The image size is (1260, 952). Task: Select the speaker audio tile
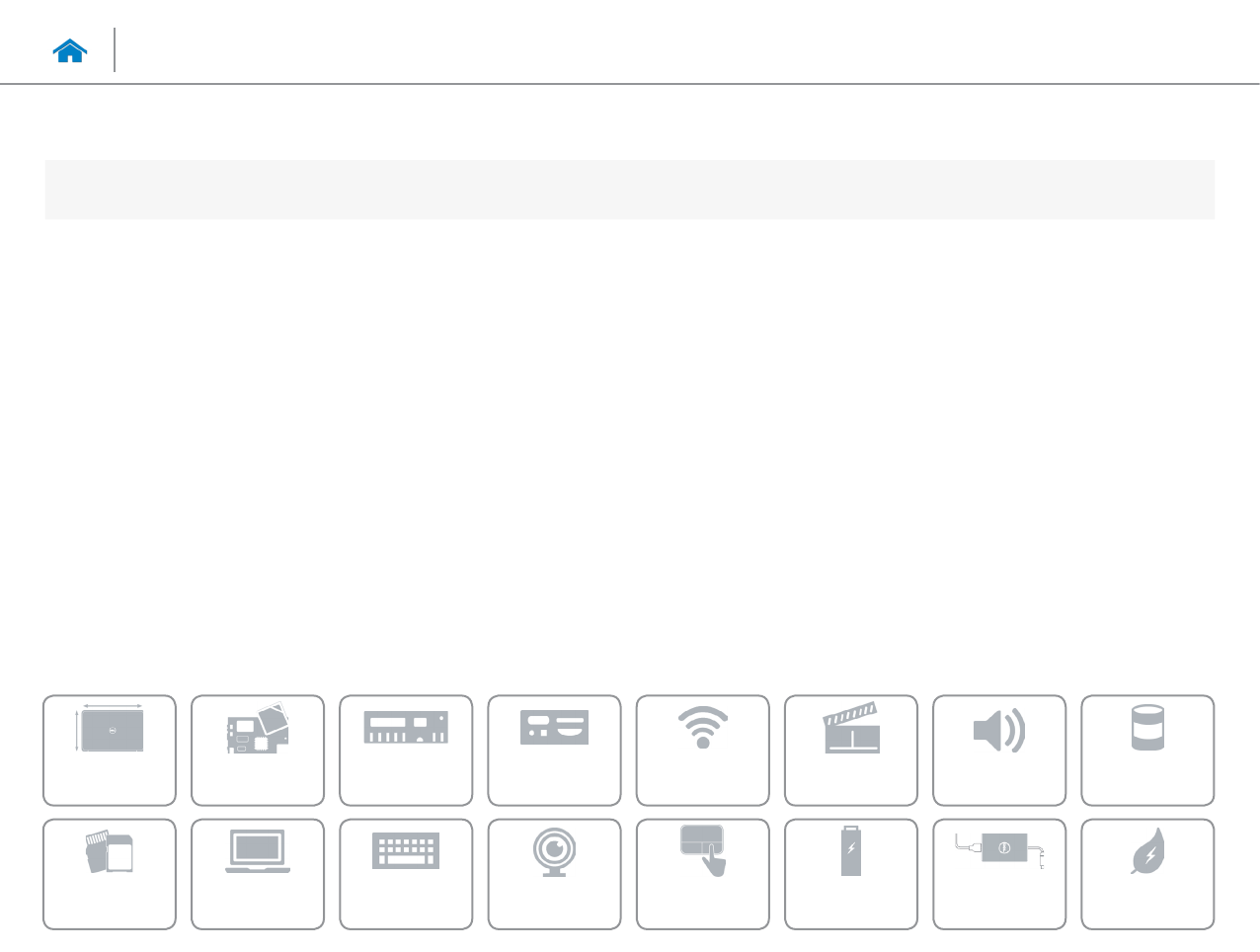998,751
